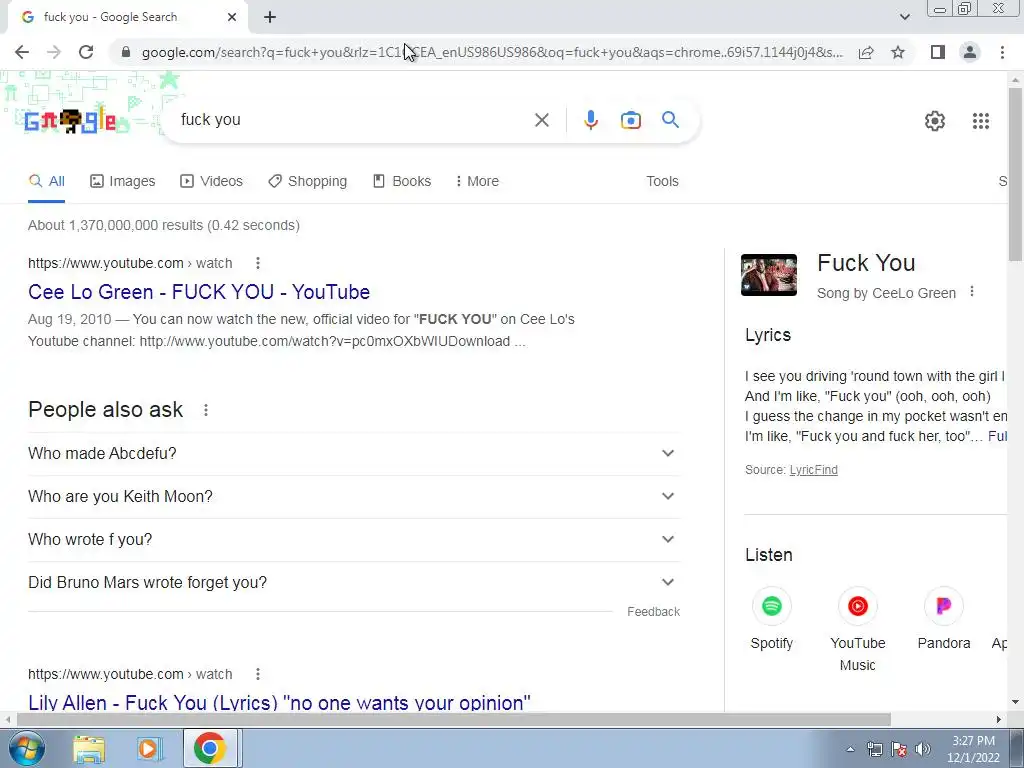
Task: Close the Google Search tab
Action: 232,18
